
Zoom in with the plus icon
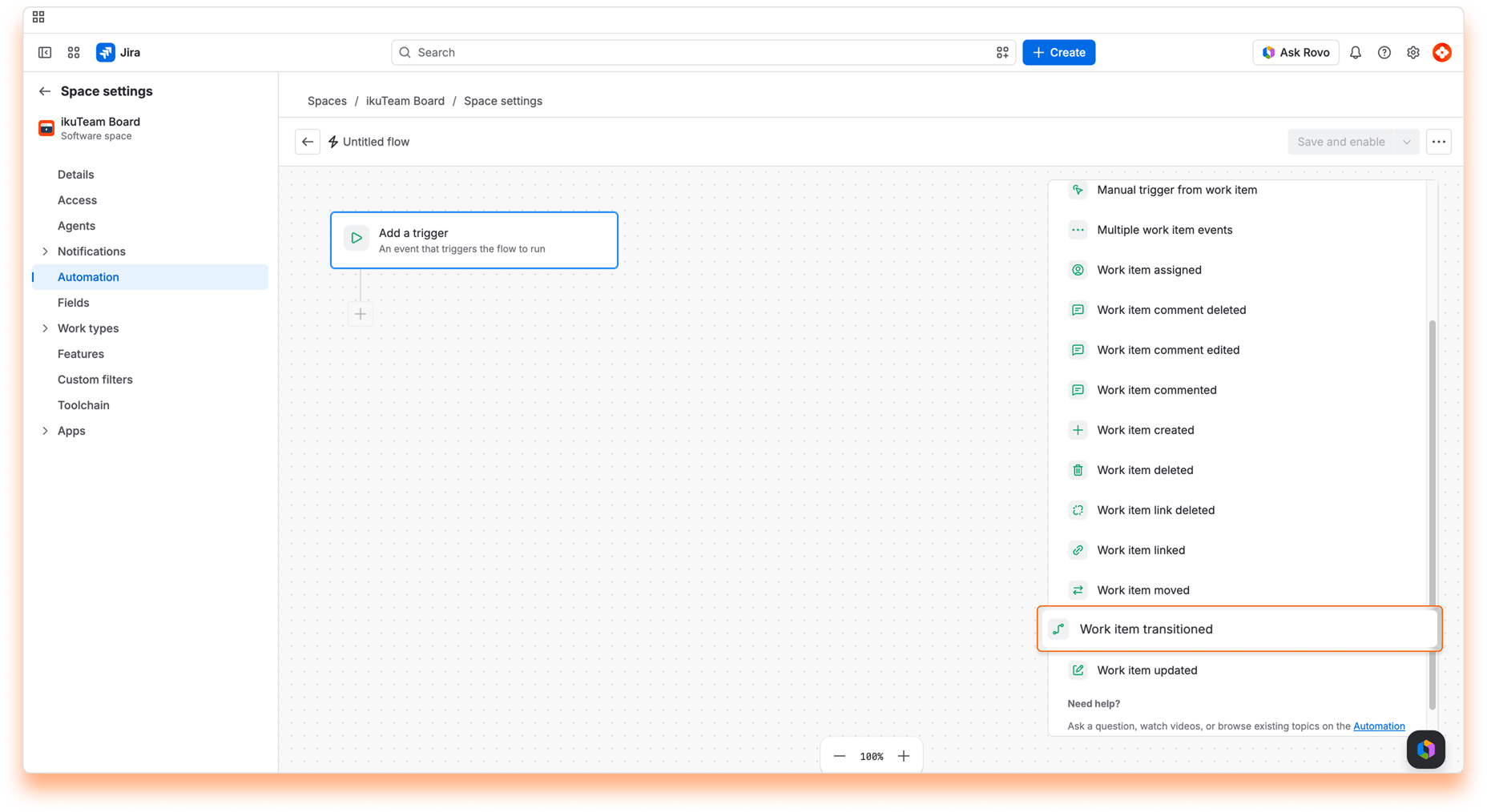pos(904,756)
